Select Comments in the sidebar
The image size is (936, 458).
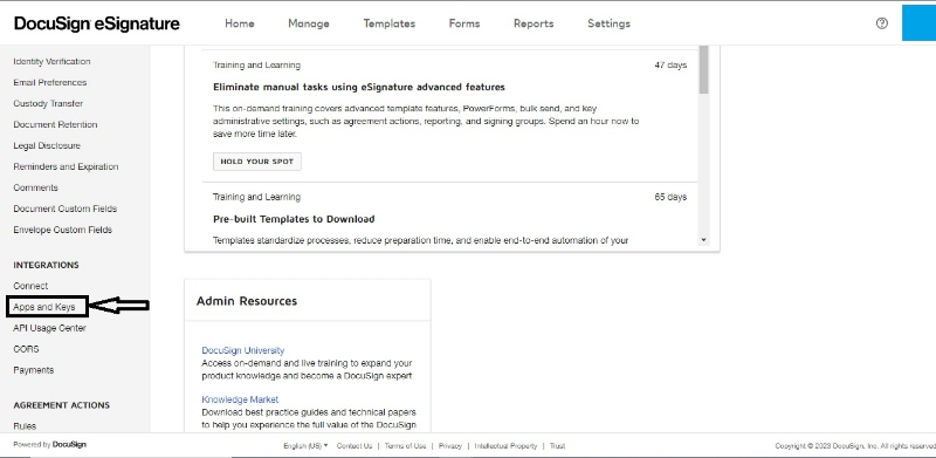(x=36, y=187)
